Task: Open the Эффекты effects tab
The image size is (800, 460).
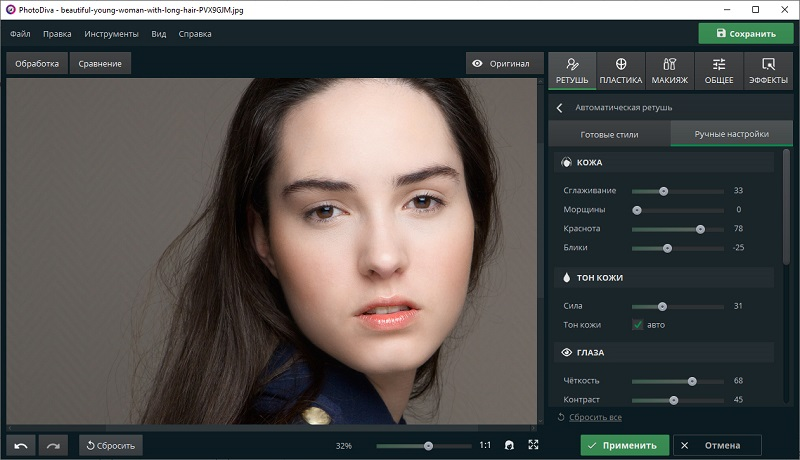Action: click(x=768, y=70)
